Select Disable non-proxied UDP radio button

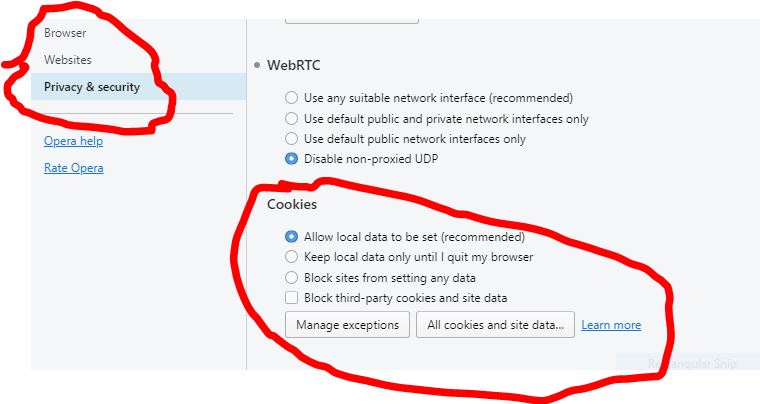[x=291, y=159]
